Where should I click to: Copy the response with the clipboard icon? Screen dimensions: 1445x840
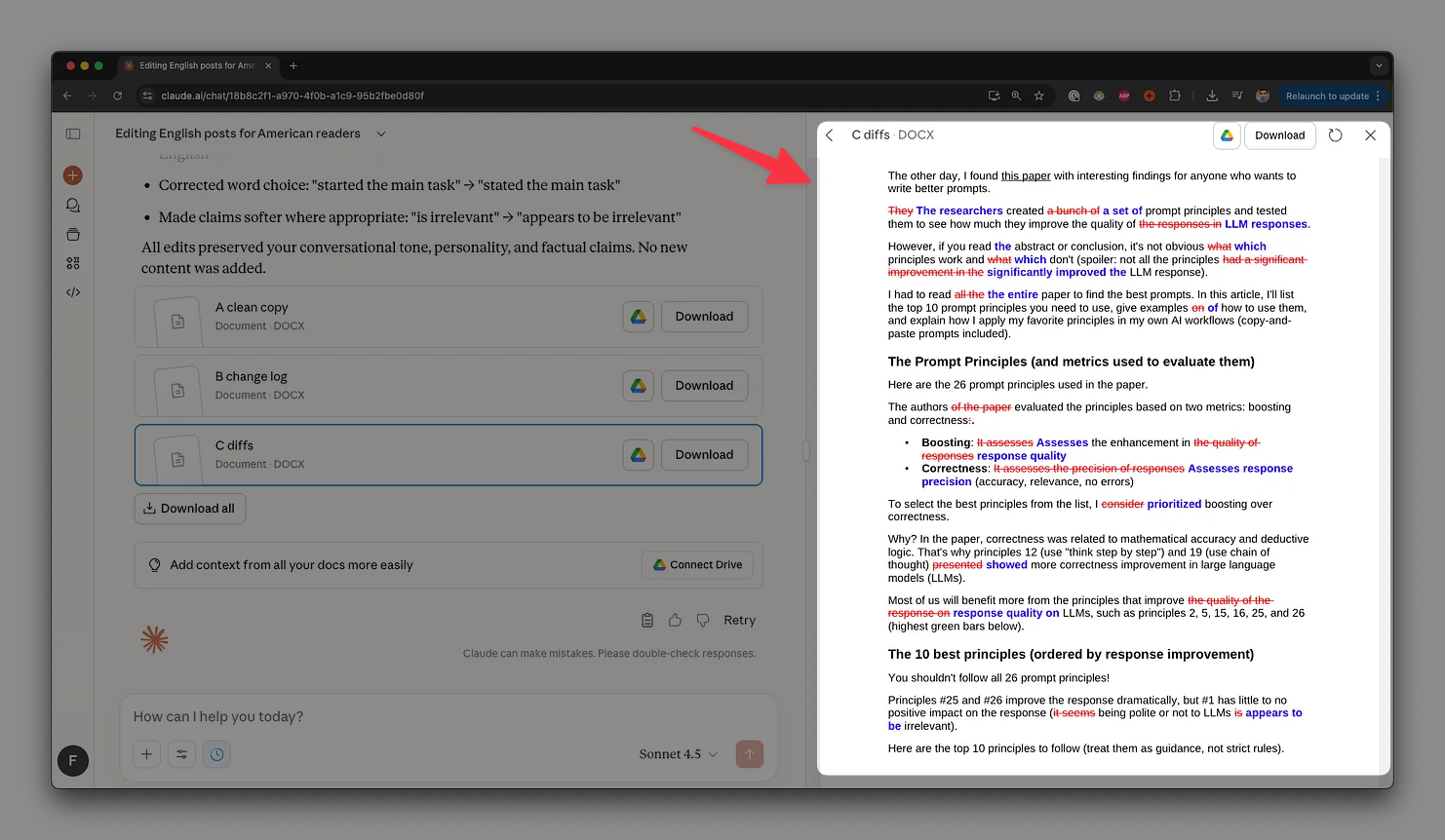(x=647, y=620)
